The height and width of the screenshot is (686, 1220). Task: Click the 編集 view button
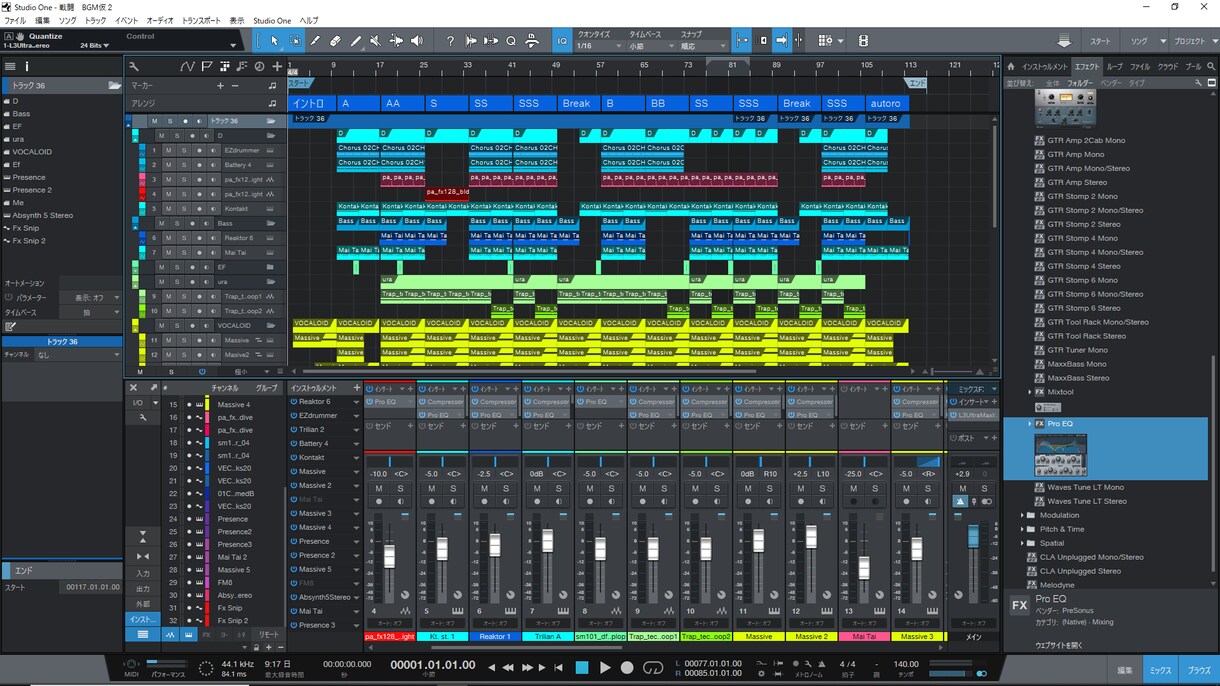pos(1125,670)
